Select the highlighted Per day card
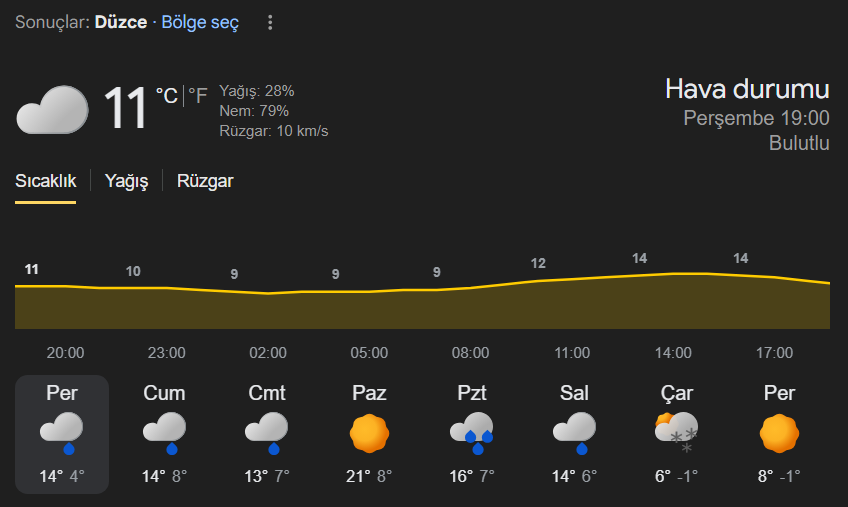This screenshot has width=848, height=507. [62, 434]
